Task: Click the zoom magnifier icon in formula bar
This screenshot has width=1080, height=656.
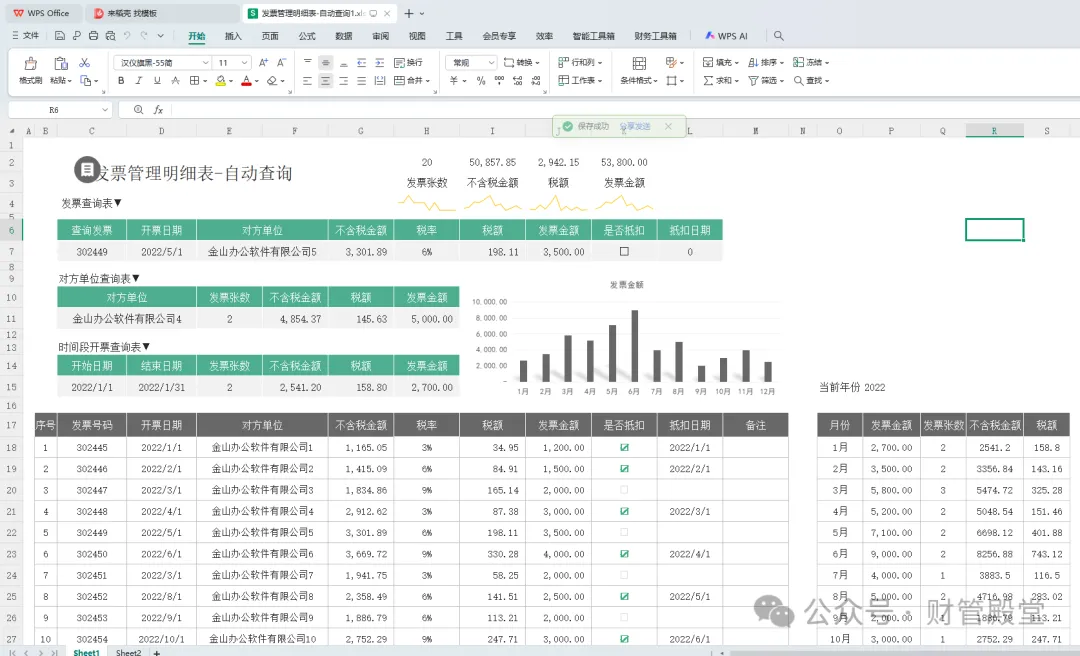Action: pos(138,110)
